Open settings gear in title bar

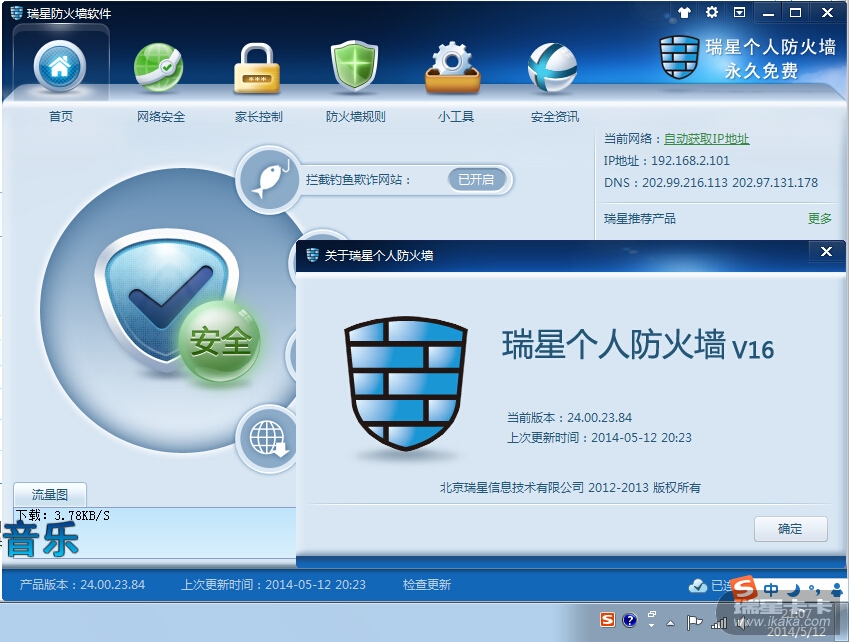(711, 12)
